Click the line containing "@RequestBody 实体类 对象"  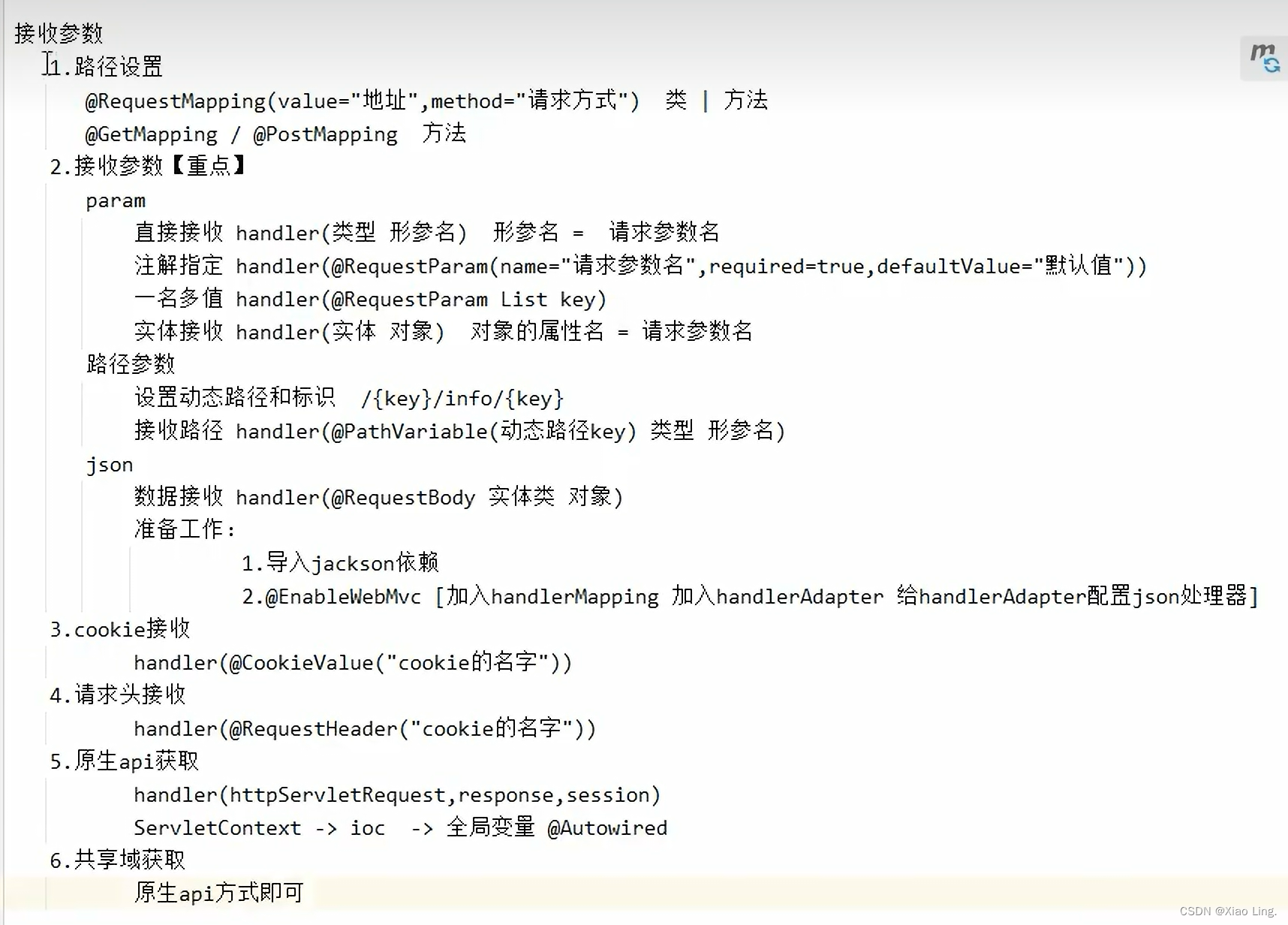click(x=379, y=497)
